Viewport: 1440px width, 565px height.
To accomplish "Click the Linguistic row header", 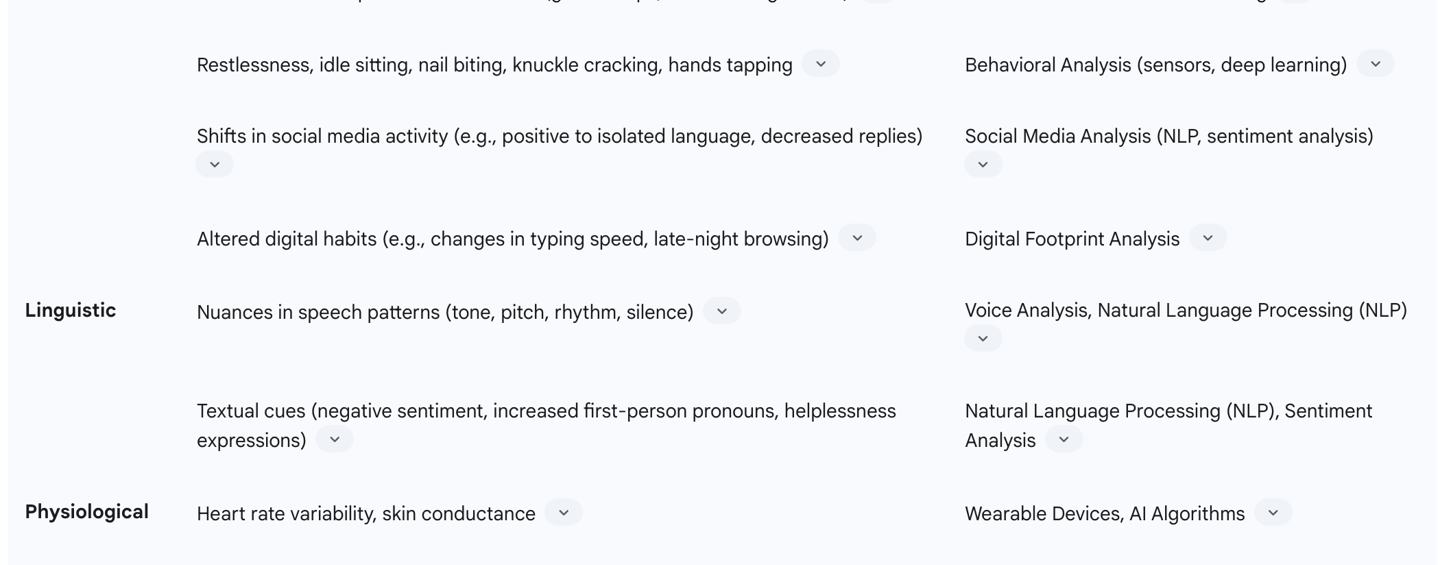I will 70,310.
